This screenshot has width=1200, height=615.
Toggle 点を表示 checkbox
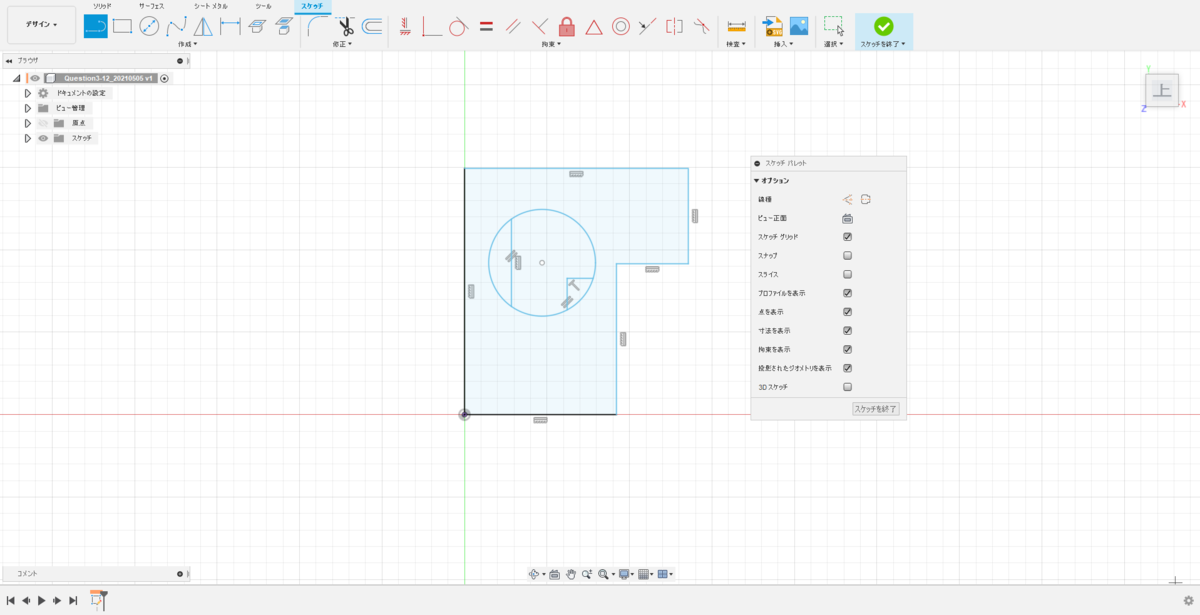coord(848,312)
